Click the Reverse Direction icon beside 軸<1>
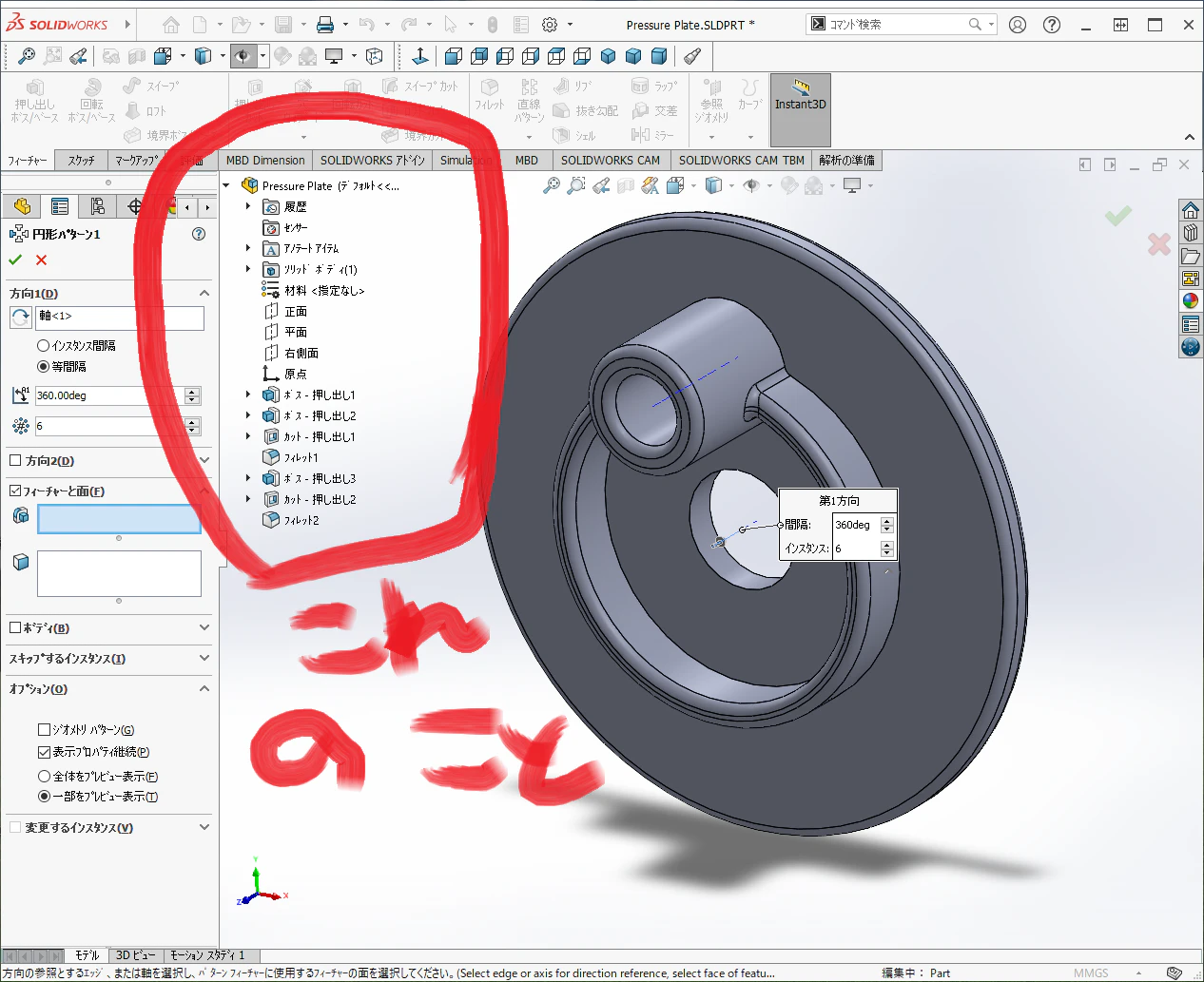Screen dimensions: 1204x982 coord(21,318)
